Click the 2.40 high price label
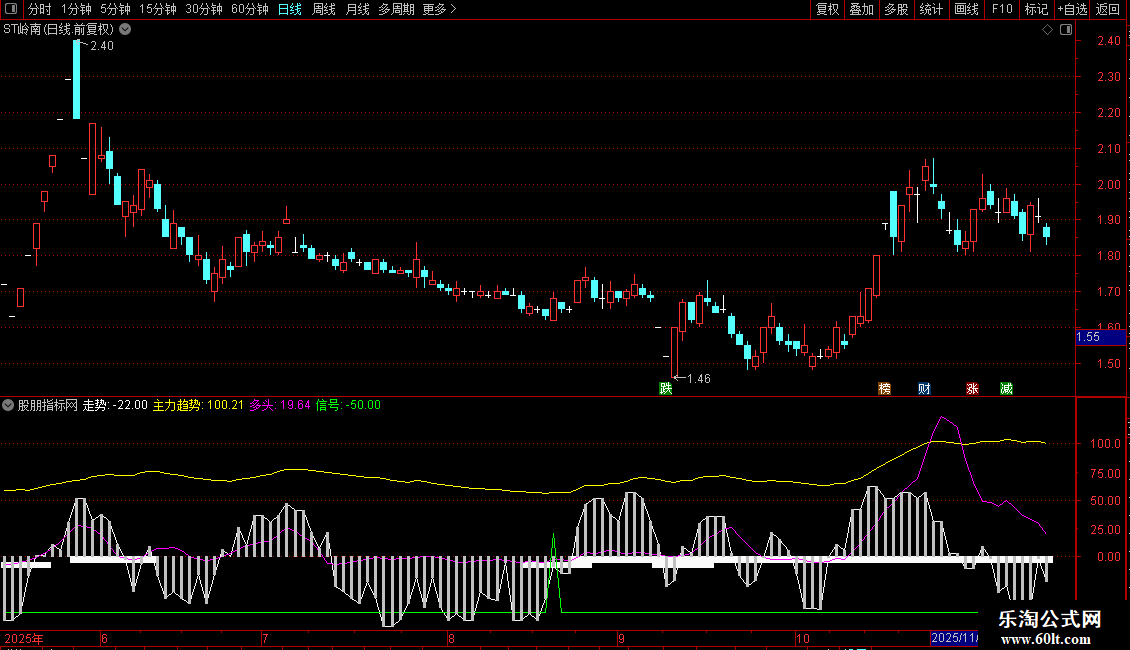Viewport: 1130px width, 650px height. [x=102, y=45]
